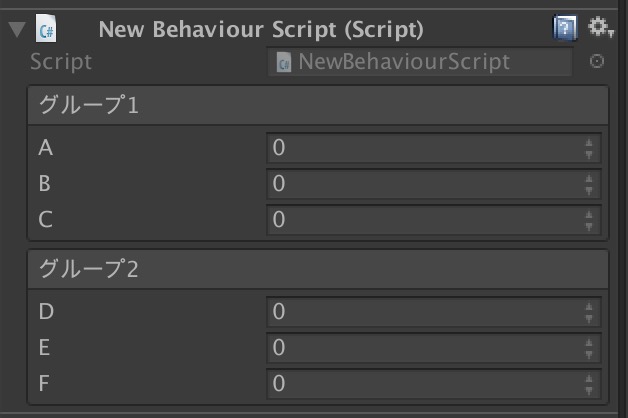
Task: Open the component help reference icon
Action: click(565, 28)
